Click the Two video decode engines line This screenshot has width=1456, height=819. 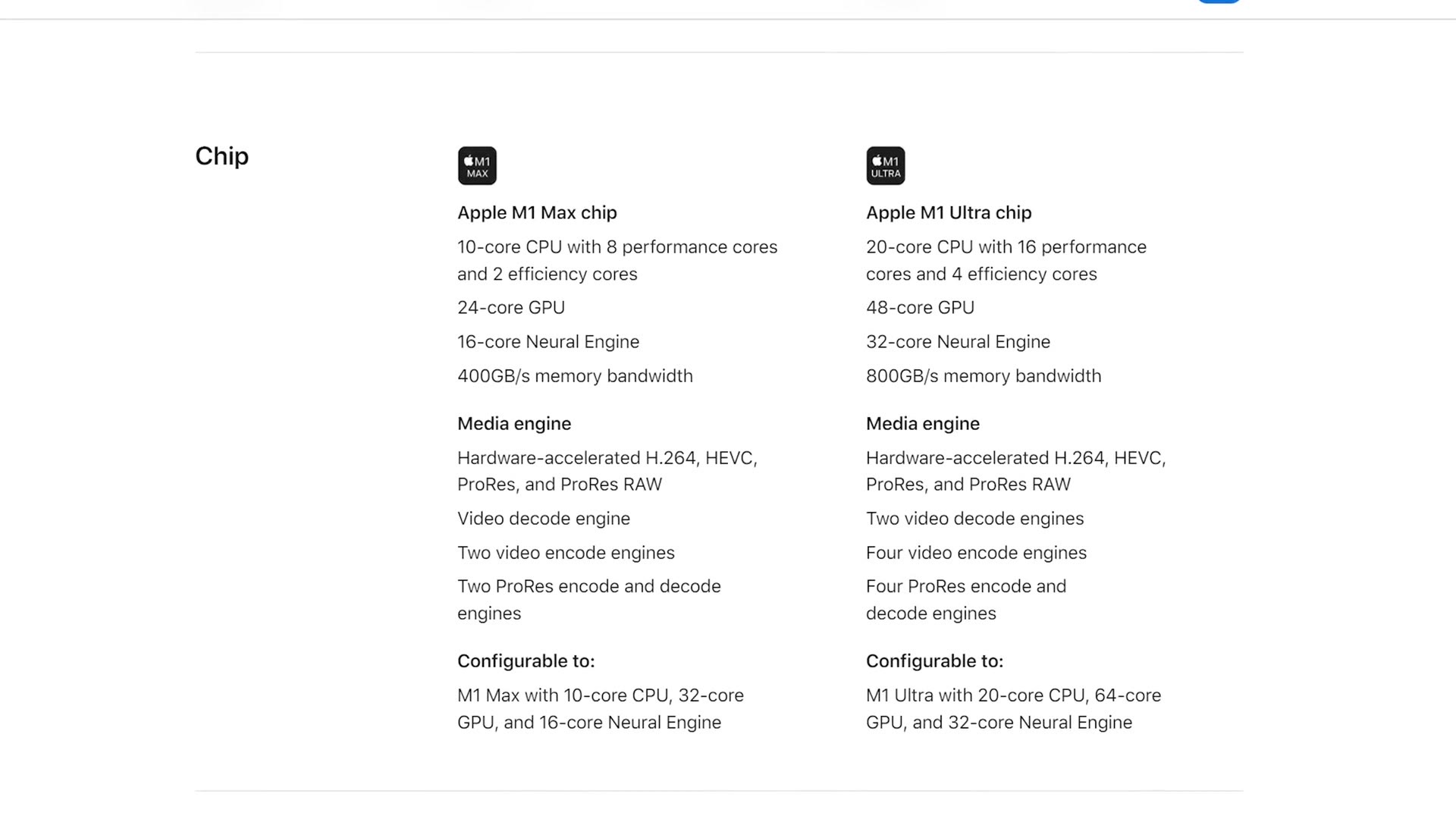975,519
